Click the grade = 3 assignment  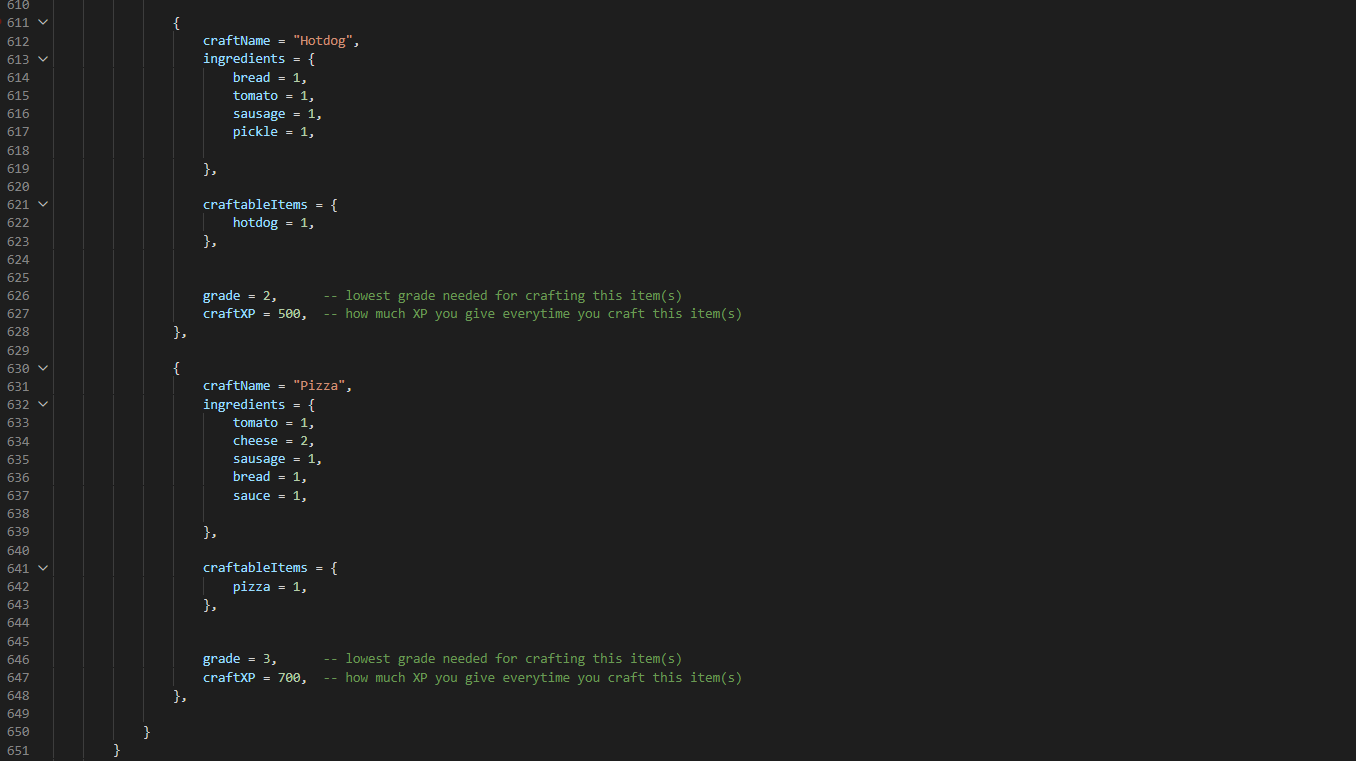tap(240, 659)
